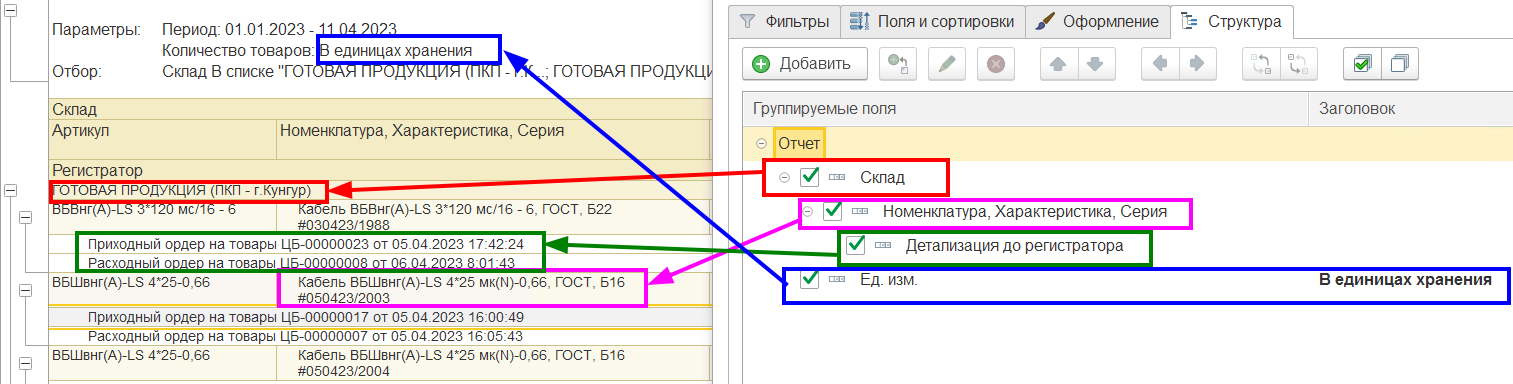Click the left arrow level icon

click(1160, 64)
